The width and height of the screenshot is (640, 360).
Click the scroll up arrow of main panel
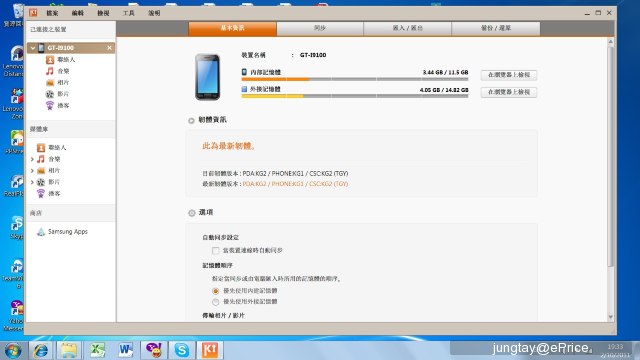tap(611, 42)
